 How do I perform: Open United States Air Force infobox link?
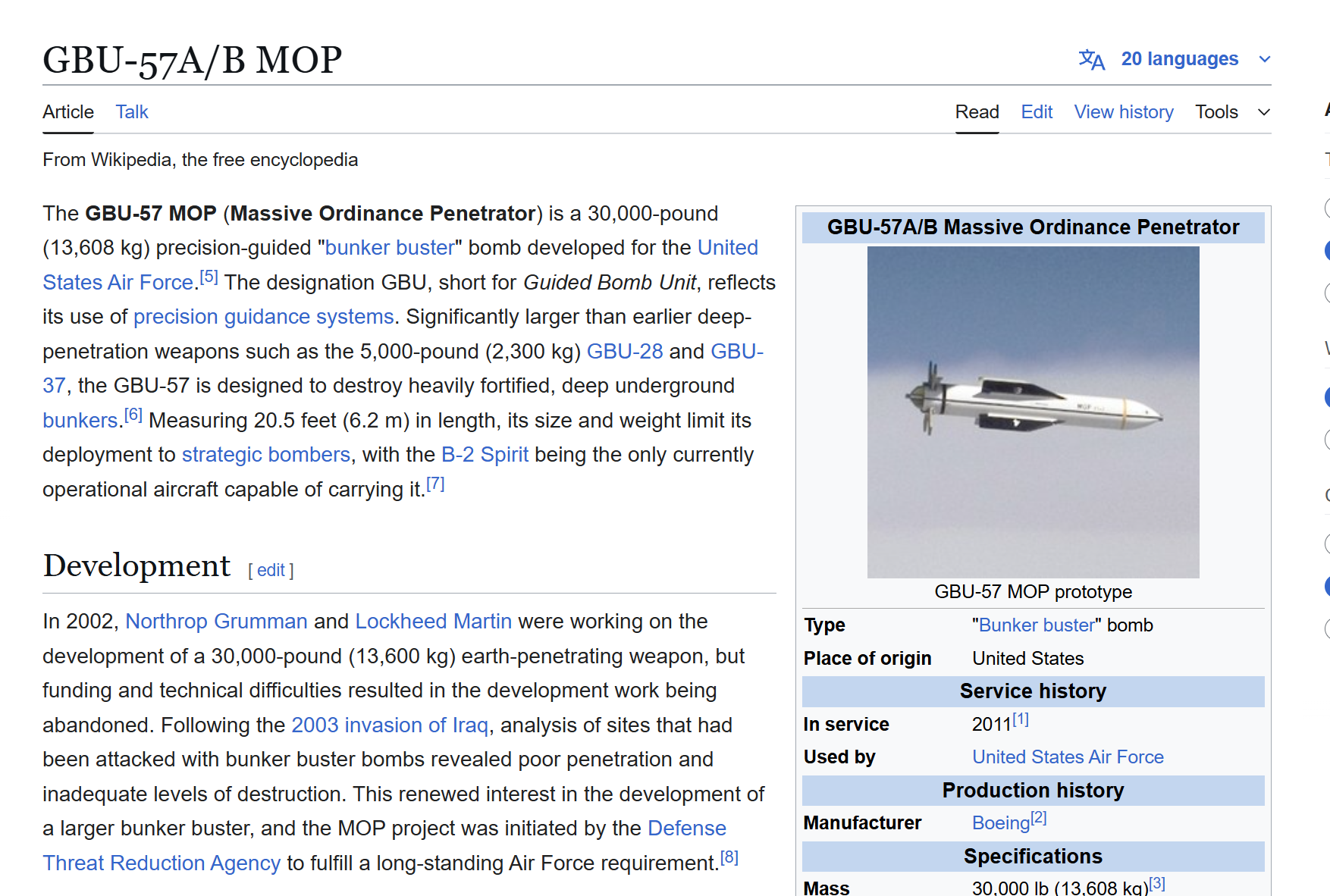pyautogui.click(x=1068, y=757)
